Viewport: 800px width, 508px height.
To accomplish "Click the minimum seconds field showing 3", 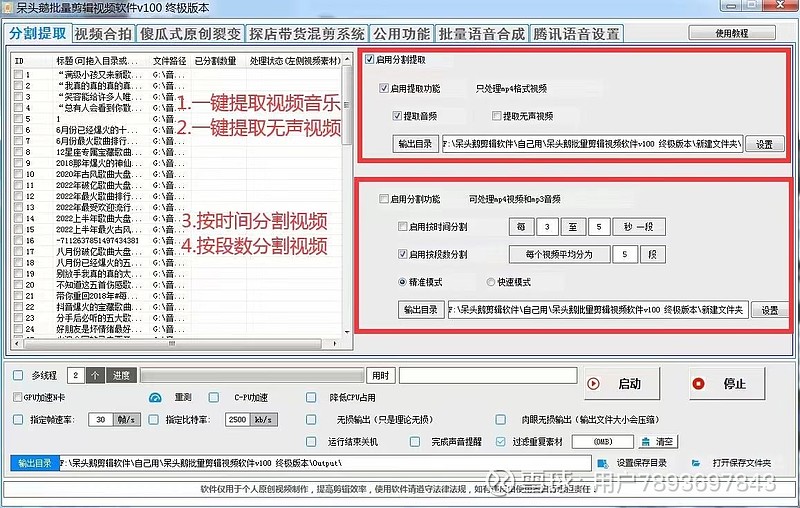I will click(547, 226).
